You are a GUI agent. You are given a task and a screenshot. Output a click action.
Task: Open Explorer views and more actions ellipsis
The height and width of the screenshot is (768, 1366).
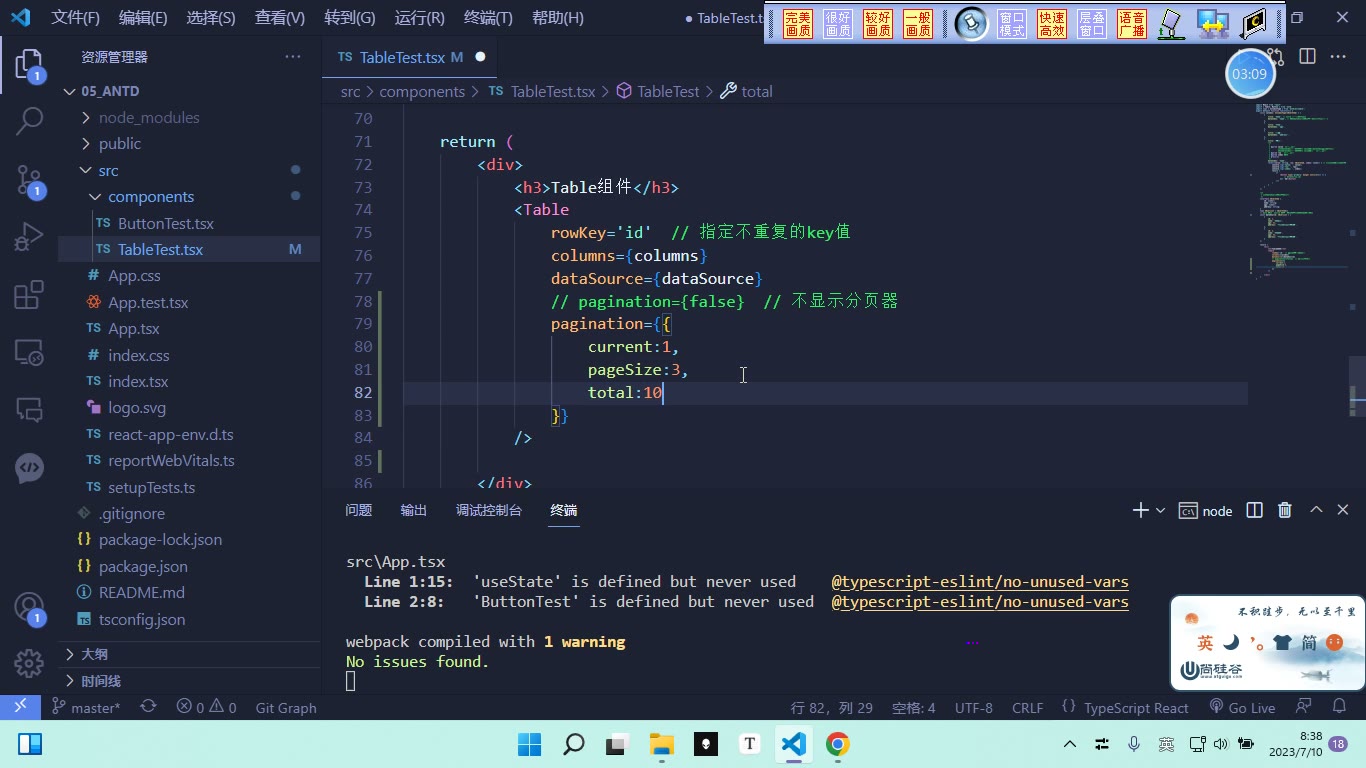click(x=293, y=57)
